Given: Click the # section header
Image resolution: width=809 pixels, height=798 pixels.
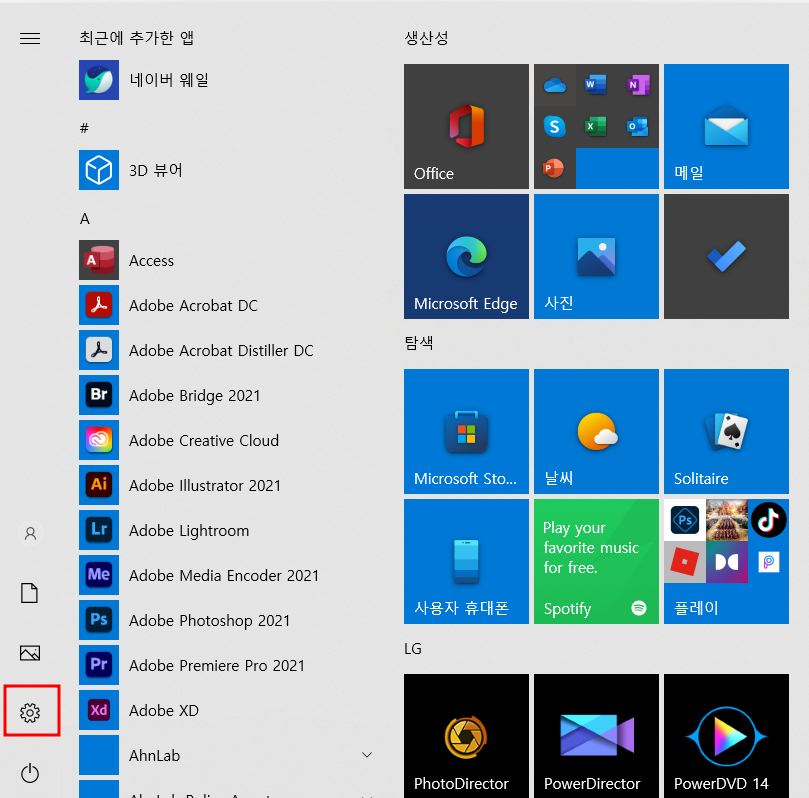Looking at the screenshot, I should point(84,127).
